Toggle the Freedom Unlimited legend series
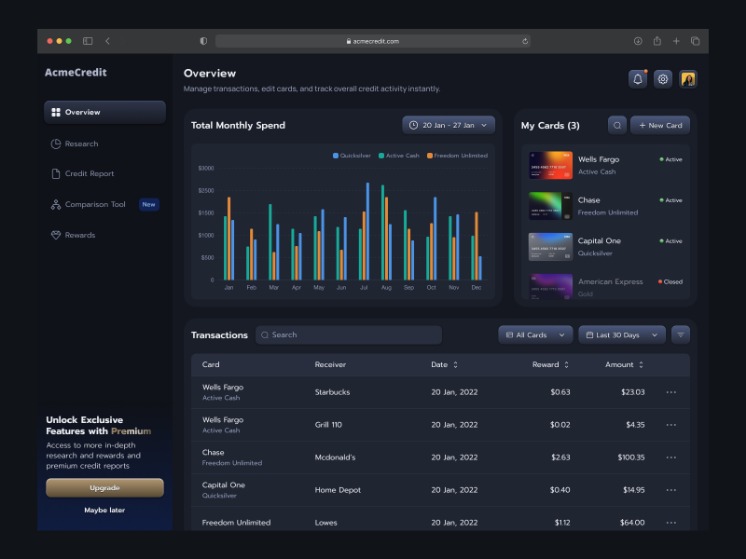The height and width of the screenshot is (559, 746). coord(457,156)
